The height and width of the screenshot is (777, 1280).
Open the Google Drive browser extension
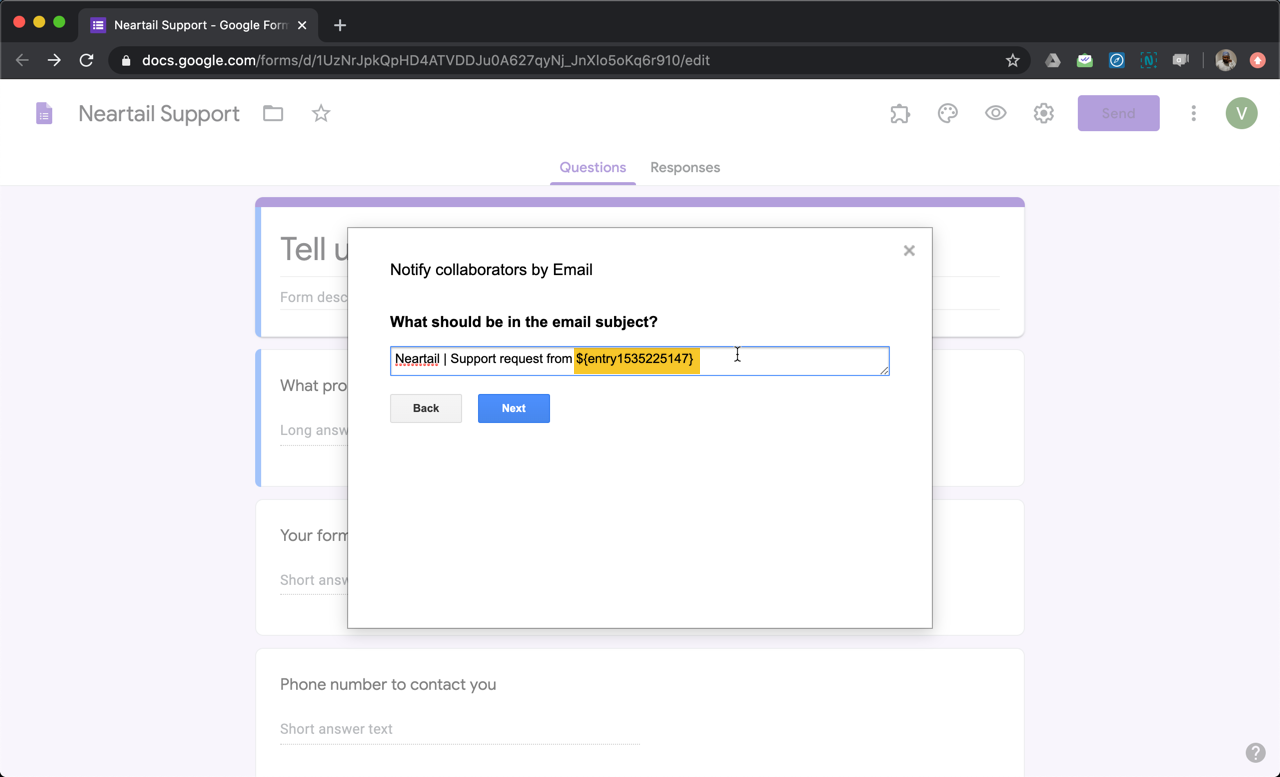[x=1052, y=60]
